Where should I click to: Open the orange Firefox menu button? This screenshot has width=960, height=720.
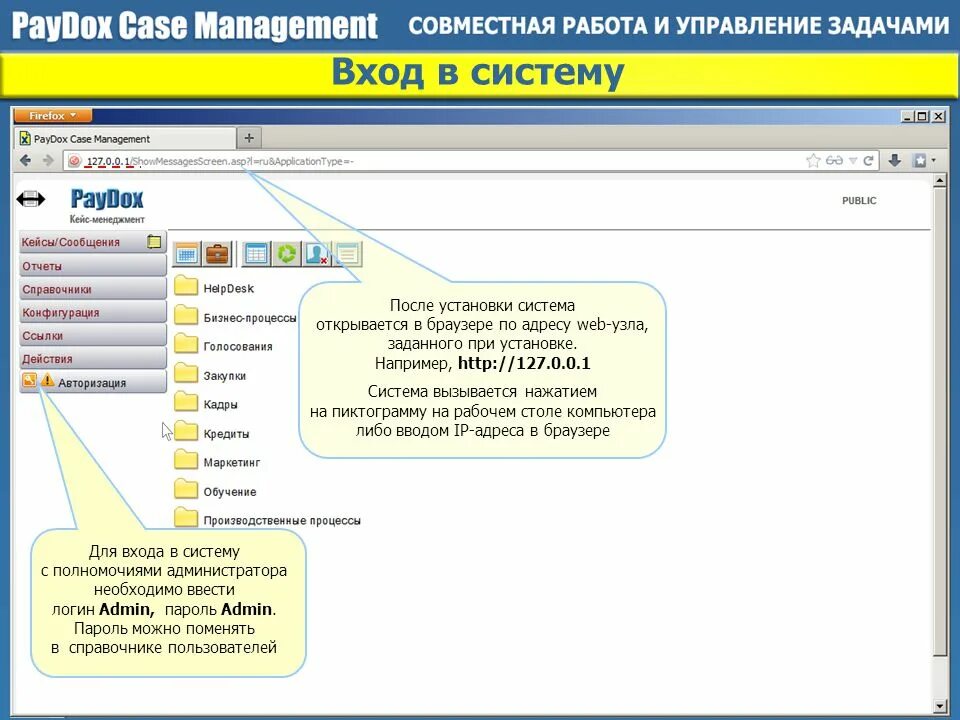tap(53, 115)
